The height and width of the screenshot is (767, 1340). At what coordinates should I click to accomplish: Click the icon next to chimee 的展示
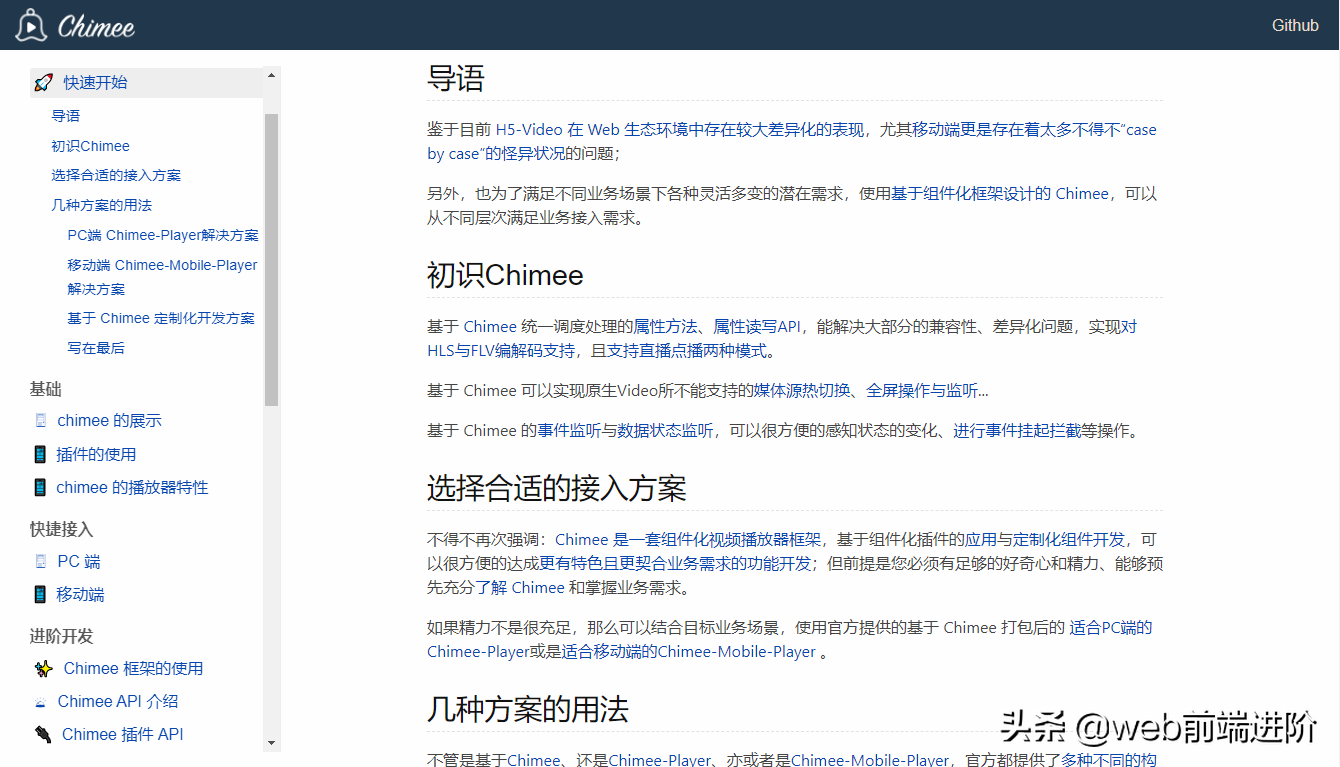click(x=41, y=421)
